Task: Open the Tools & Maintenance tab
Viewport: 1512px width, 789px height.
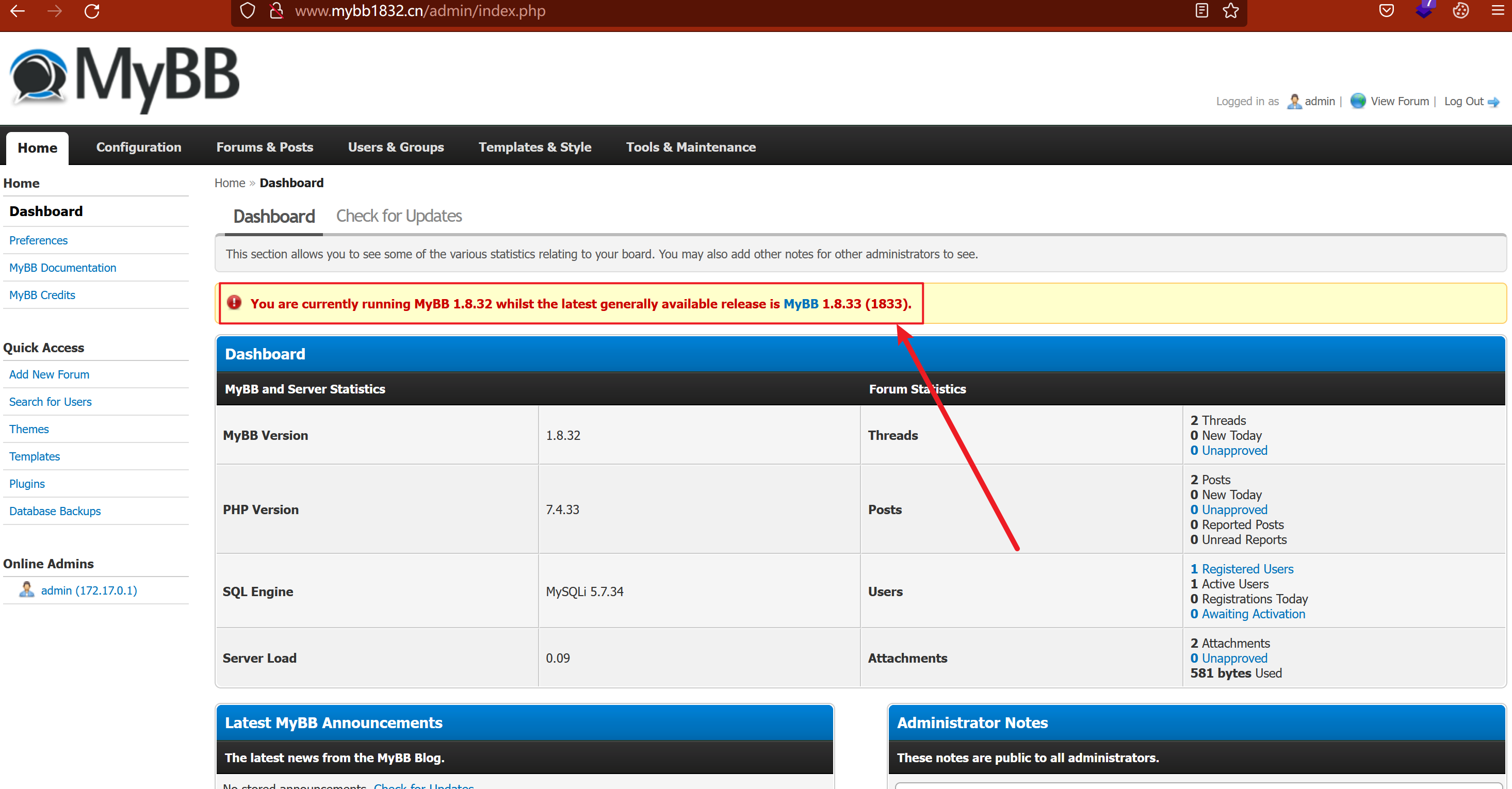Action: 690,147
